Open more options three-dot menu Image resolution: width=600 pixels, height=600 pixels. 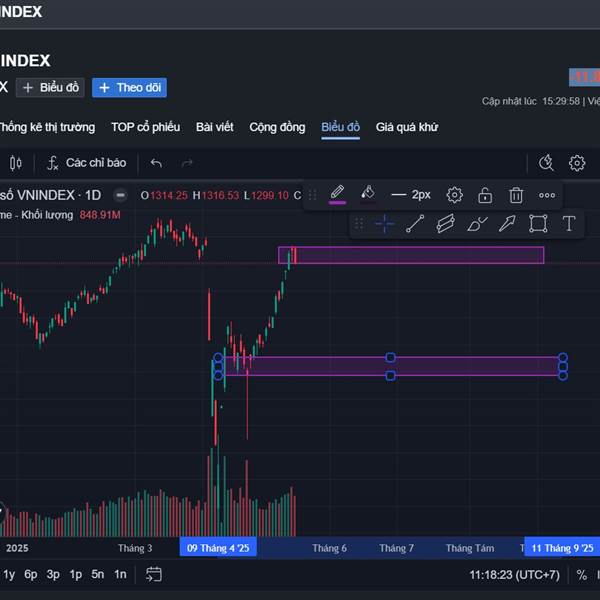547,195
